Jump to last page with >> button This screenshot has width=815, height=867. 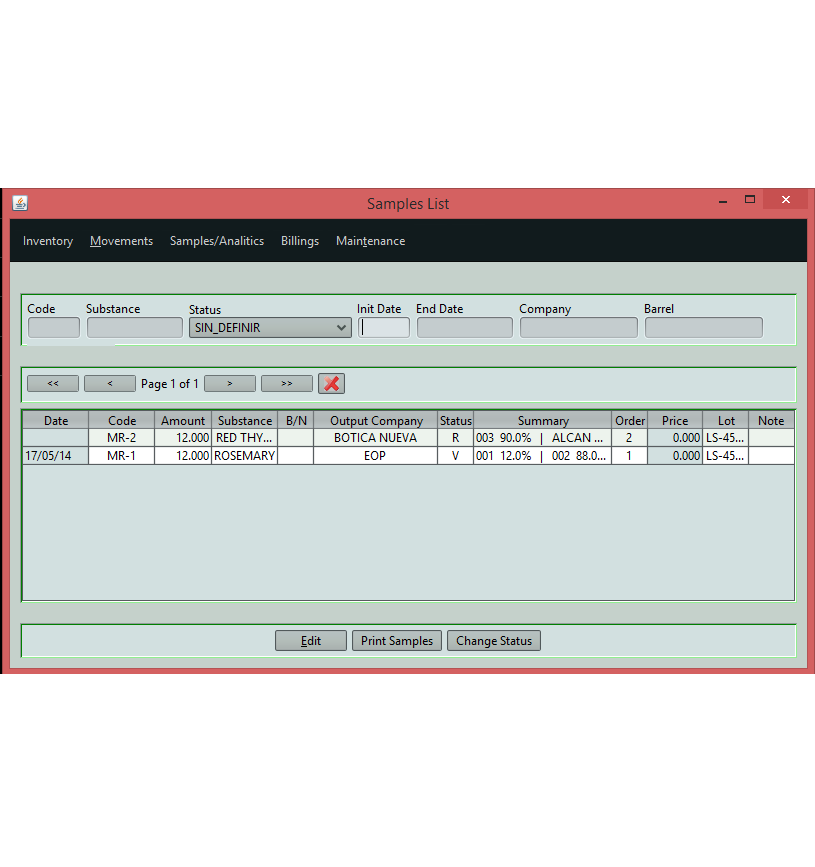coord(286,383)
